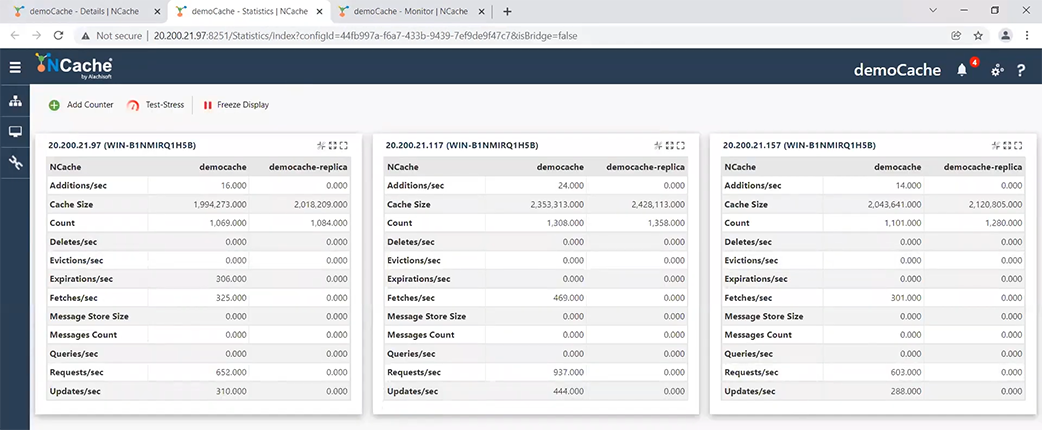Click Fetches/sec value 469.000

click(x=569, y=298)
